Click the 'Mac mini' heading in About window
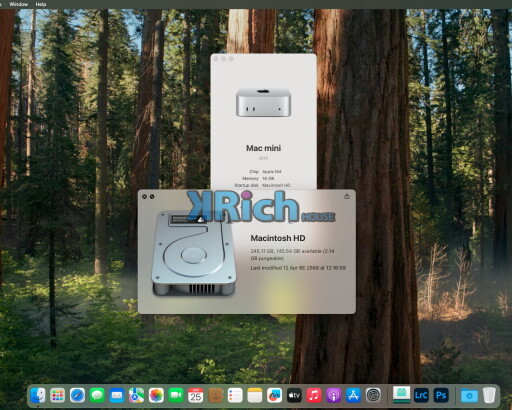This screenshot has height=410, width=512. click(x=263, y=148)
